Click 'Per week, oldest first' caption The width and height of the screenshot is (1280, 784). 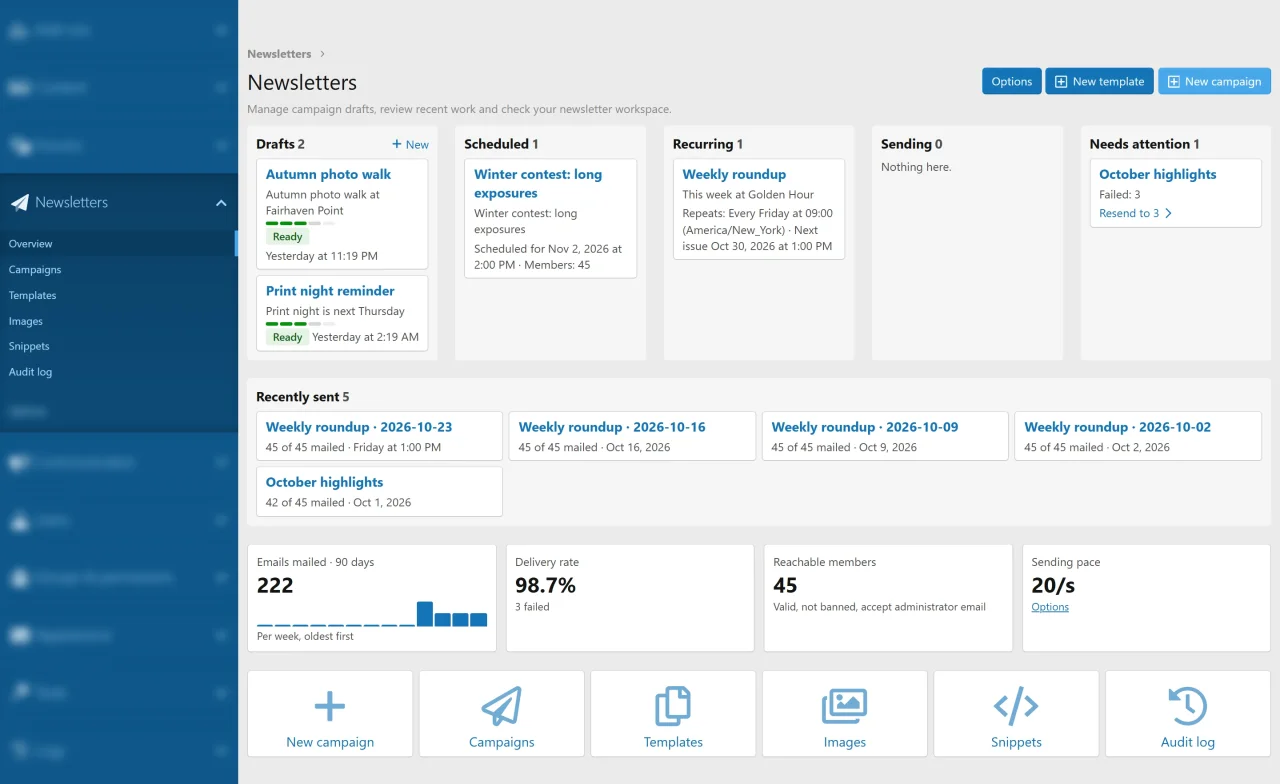[x=305, y=636]
